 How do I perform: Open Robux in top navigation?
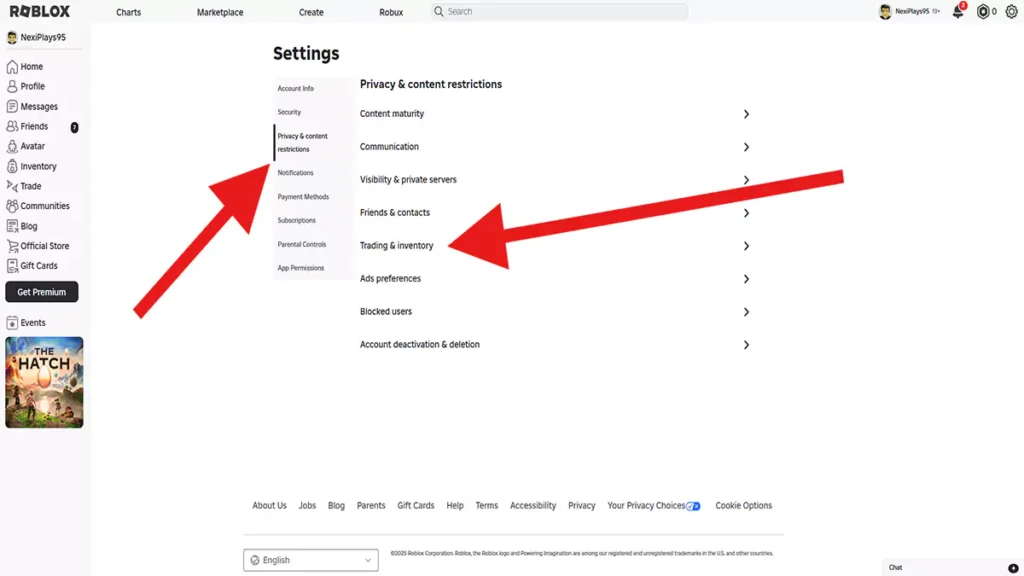[391, 12]
